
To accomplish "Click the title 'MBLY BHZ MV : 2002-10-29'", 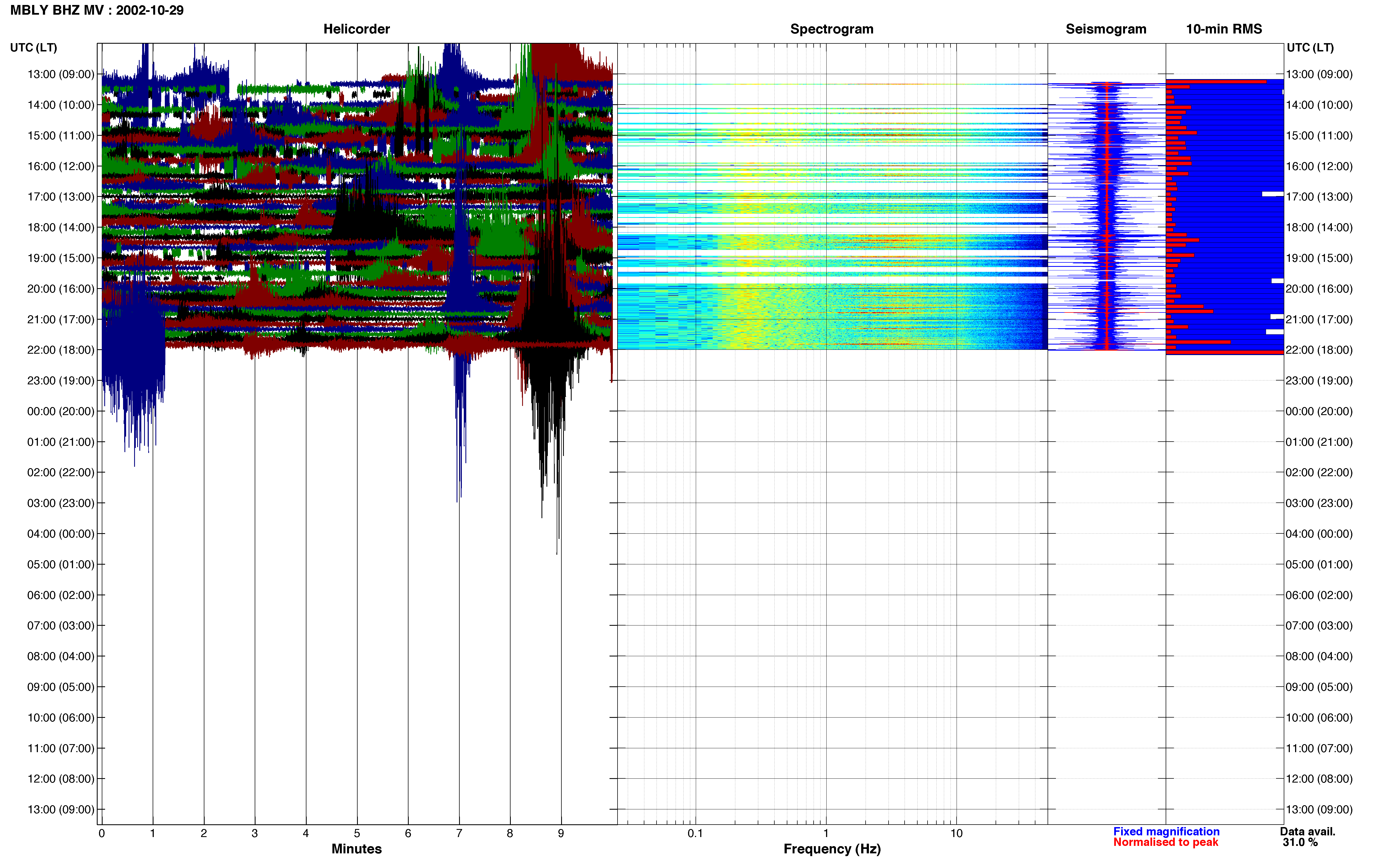I will [x=97, y=10].
